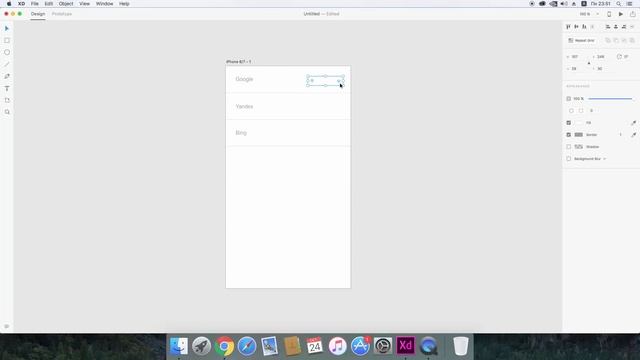Click the Add boolean operation icon
Screen dimensions: 640x360
(x=608, y=40)
